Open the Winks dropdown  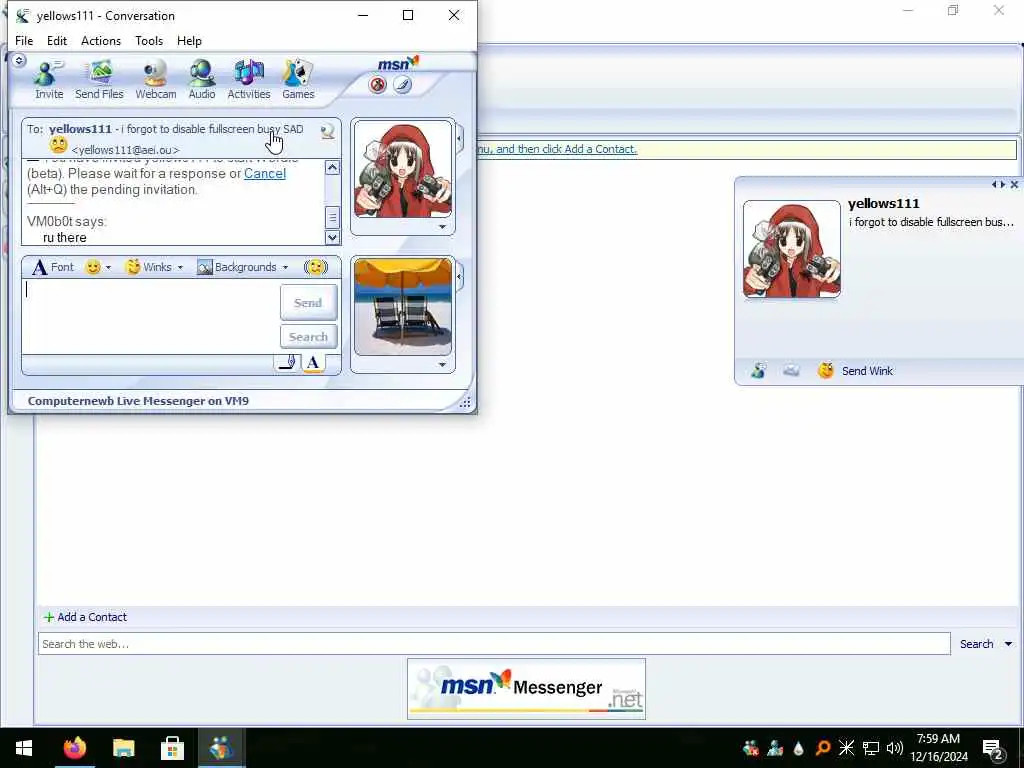(x=153, y=267)
